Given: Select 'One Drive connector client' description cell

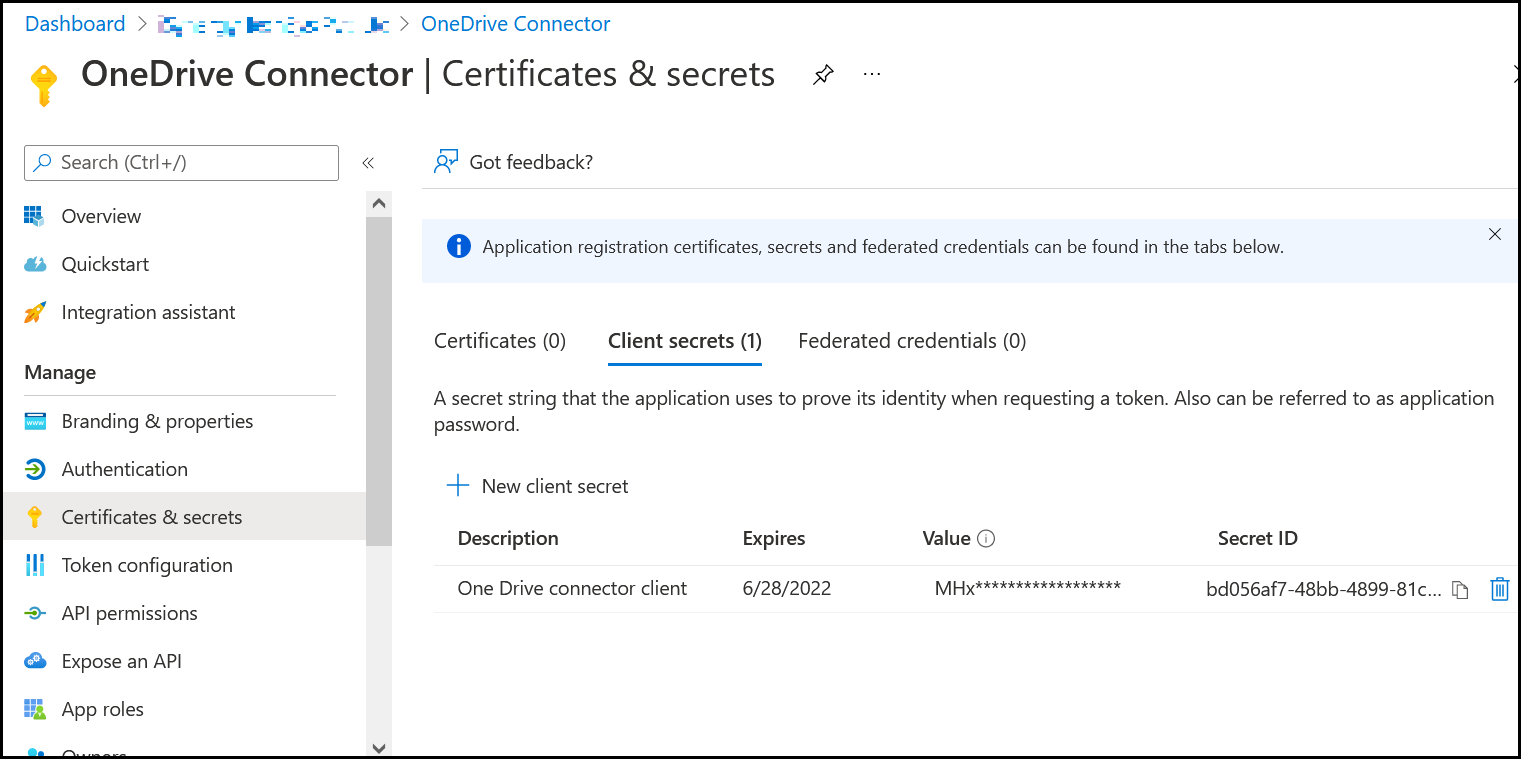Looking at the screenshot, I should (572, 589).
